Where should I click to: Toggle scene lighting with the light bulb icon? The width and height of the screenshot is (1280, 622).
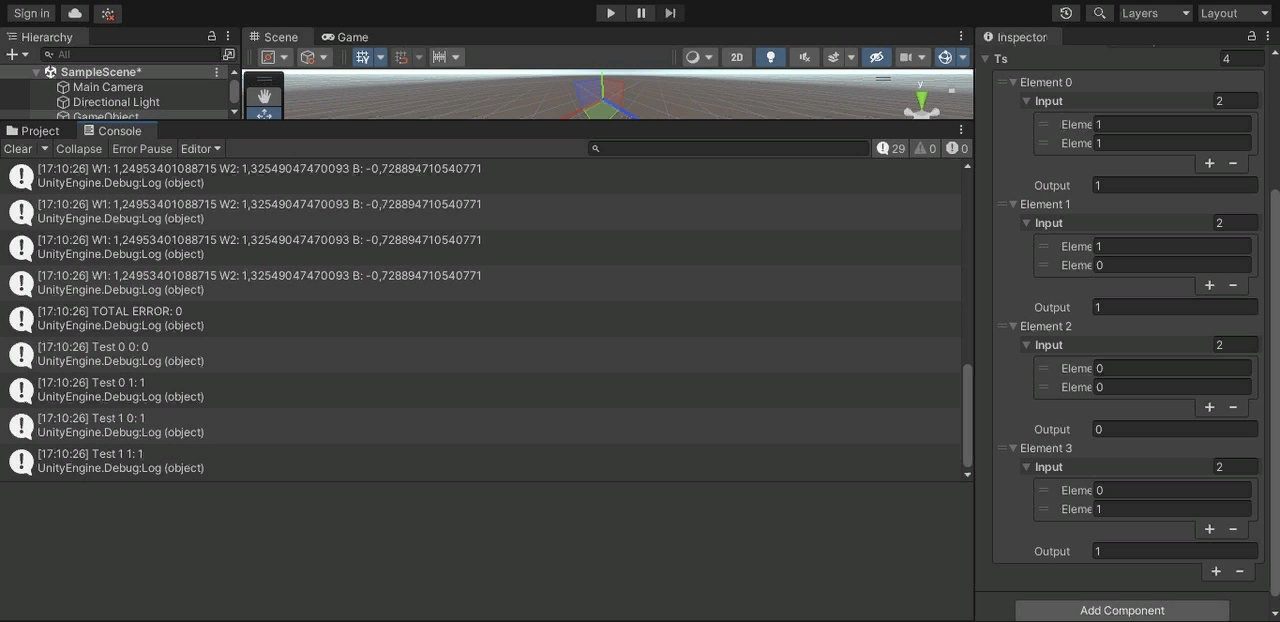(771, 57)
